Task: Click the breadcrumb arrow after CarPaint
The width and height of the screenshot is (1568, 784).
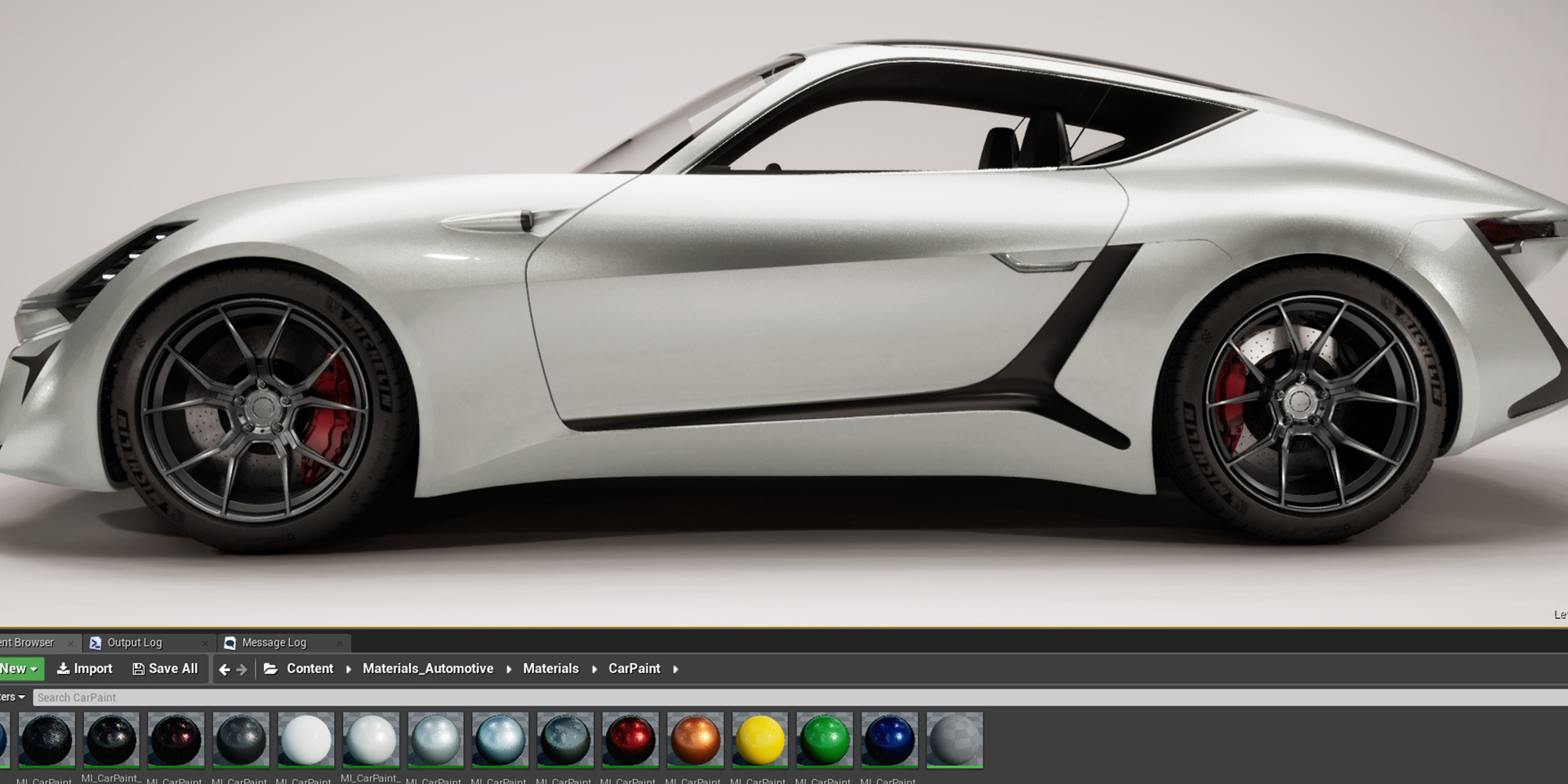Action: pos(676,668)
